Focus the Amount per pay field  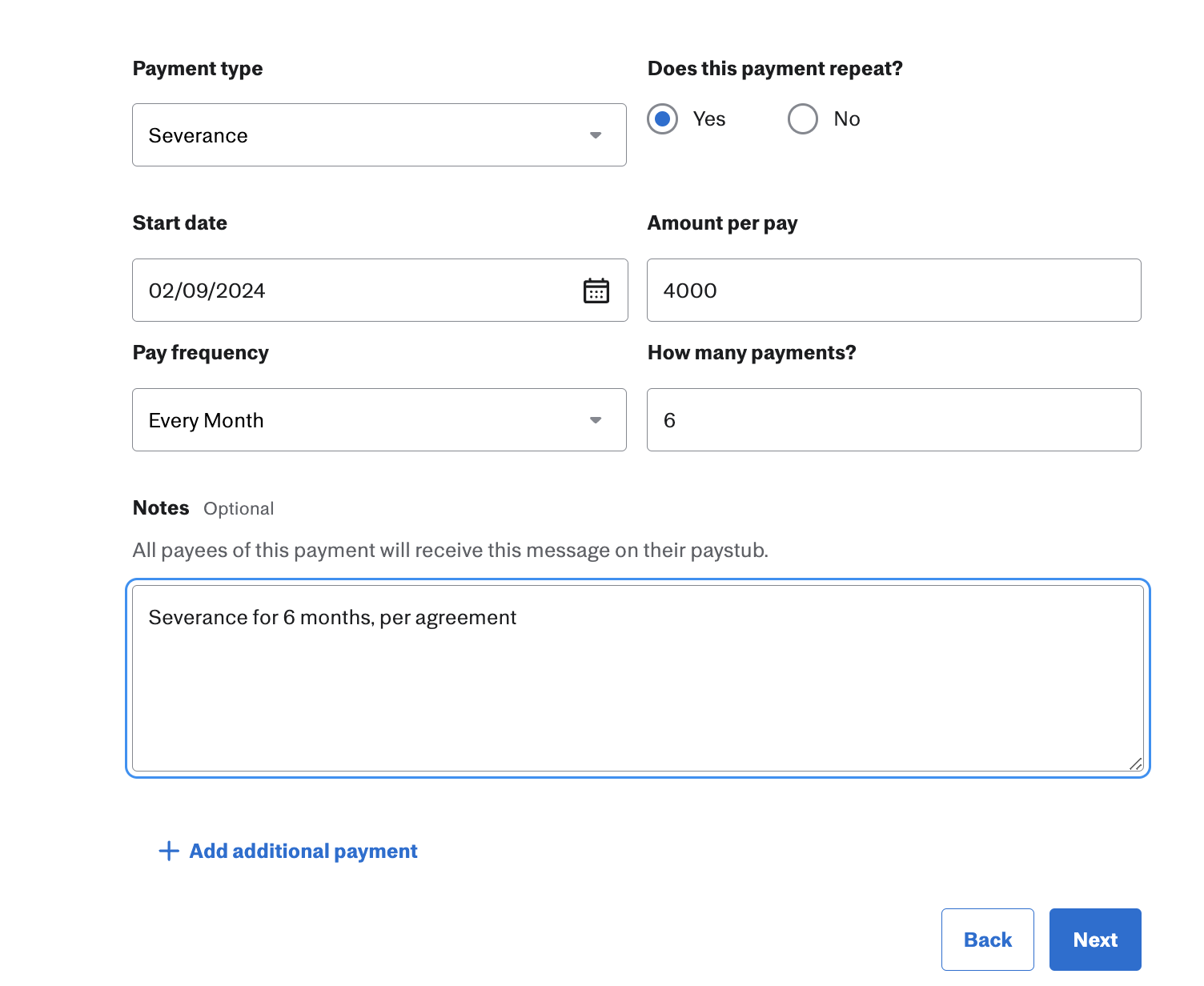pyautogui.click(x=894, y=291)
